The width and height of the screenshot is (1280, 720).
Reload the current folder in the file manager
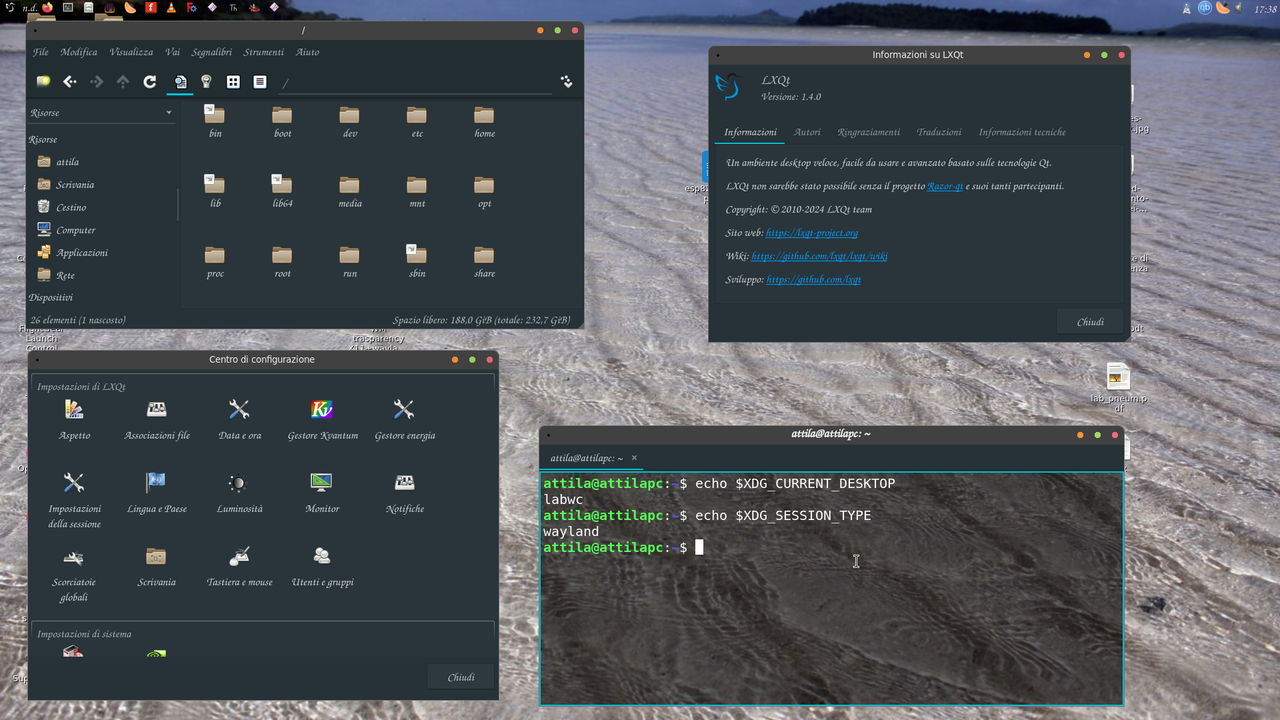150,82
